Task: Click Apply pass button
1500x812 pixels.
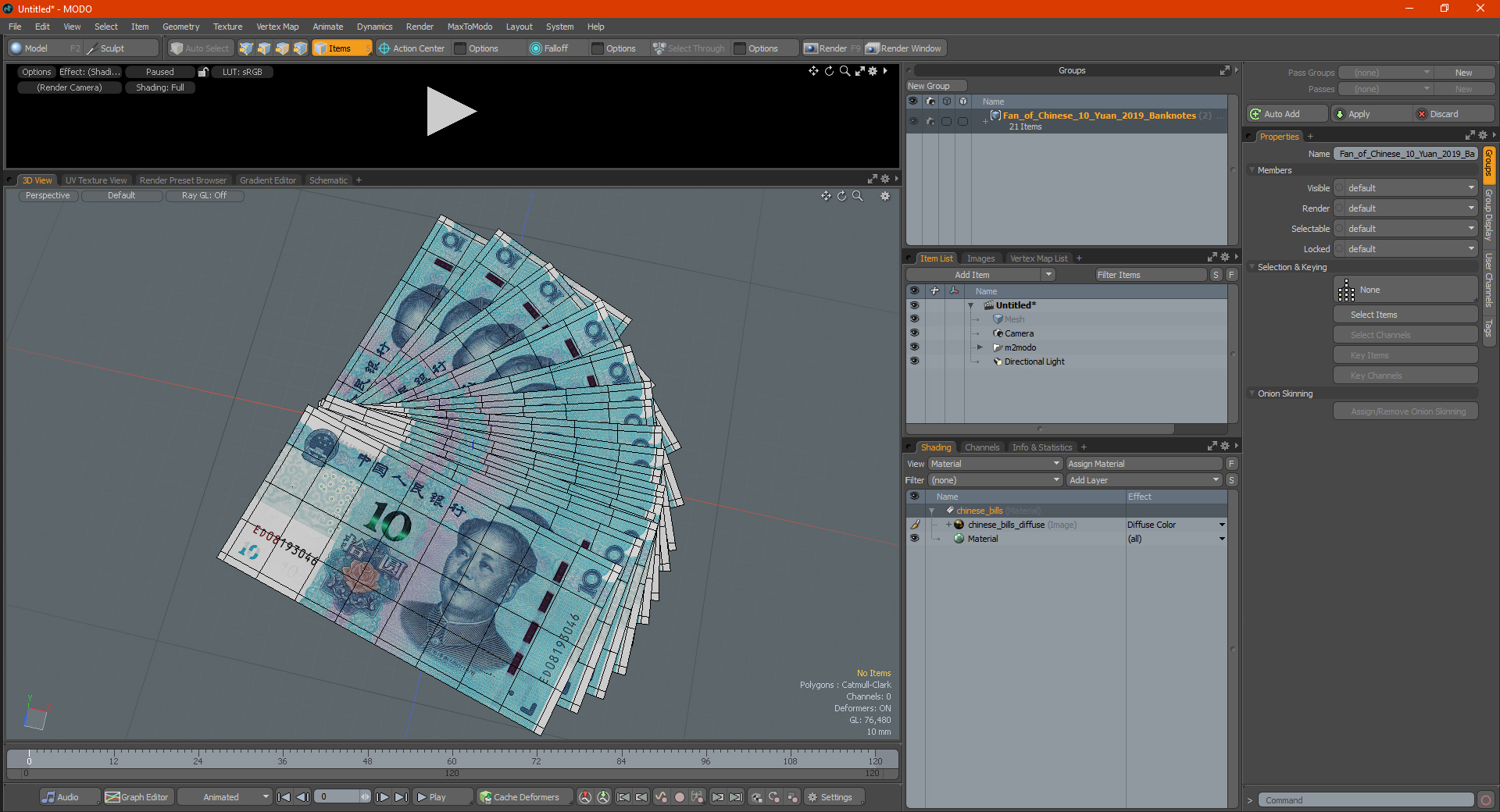Action: click(x=1373, y=114)
